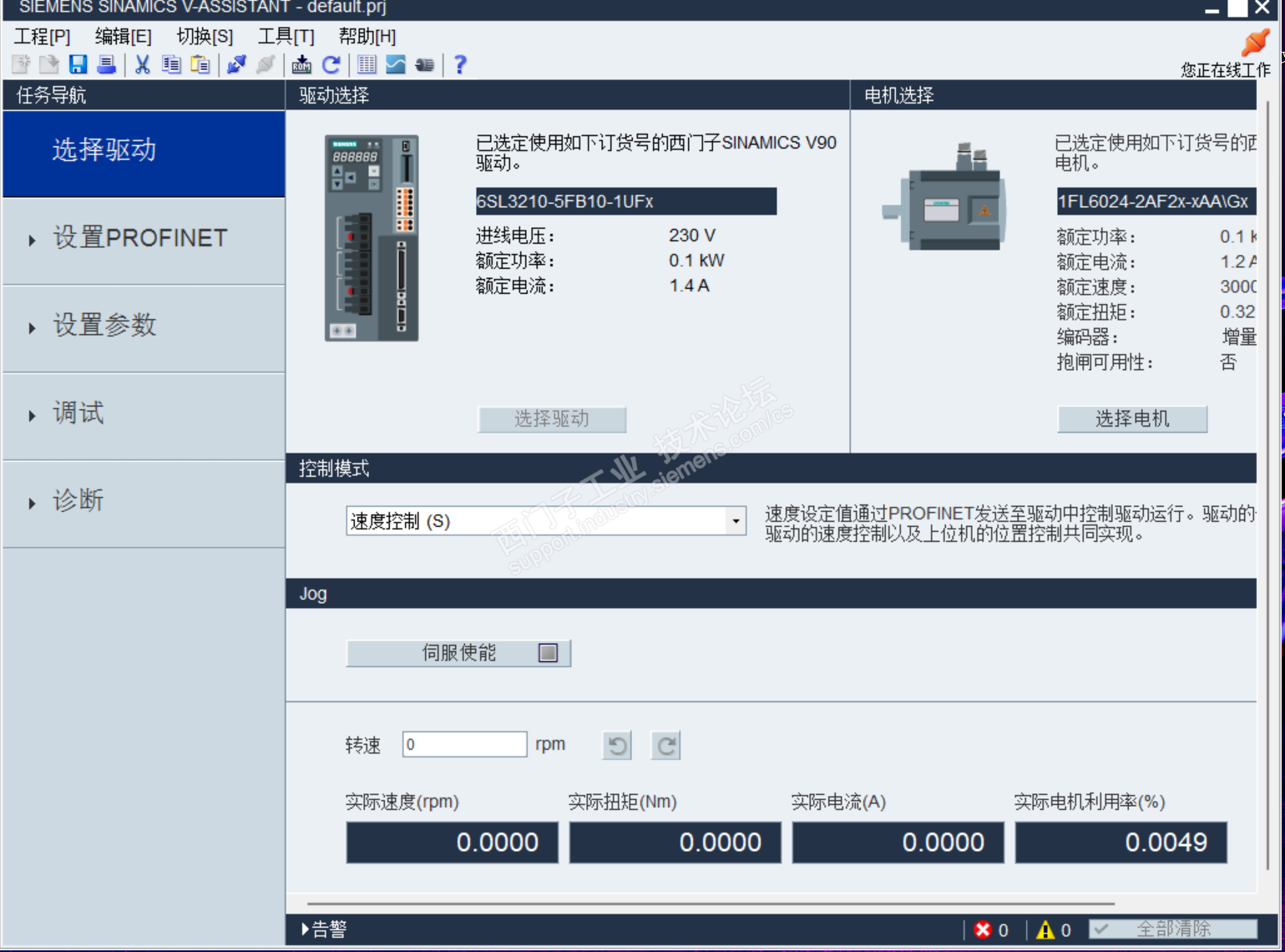Expand the 诊断 navigation arrow

click(32, 504)
